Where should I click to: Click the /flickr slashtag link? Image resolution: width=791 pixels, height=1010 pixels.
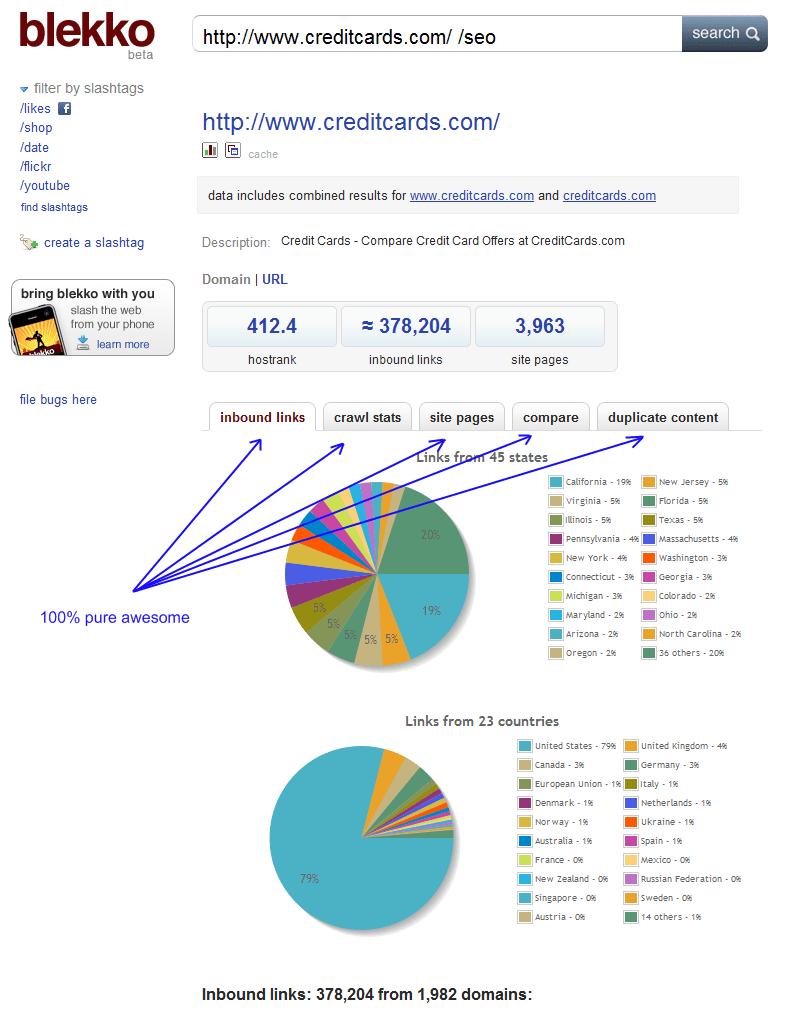pos(35,166)
